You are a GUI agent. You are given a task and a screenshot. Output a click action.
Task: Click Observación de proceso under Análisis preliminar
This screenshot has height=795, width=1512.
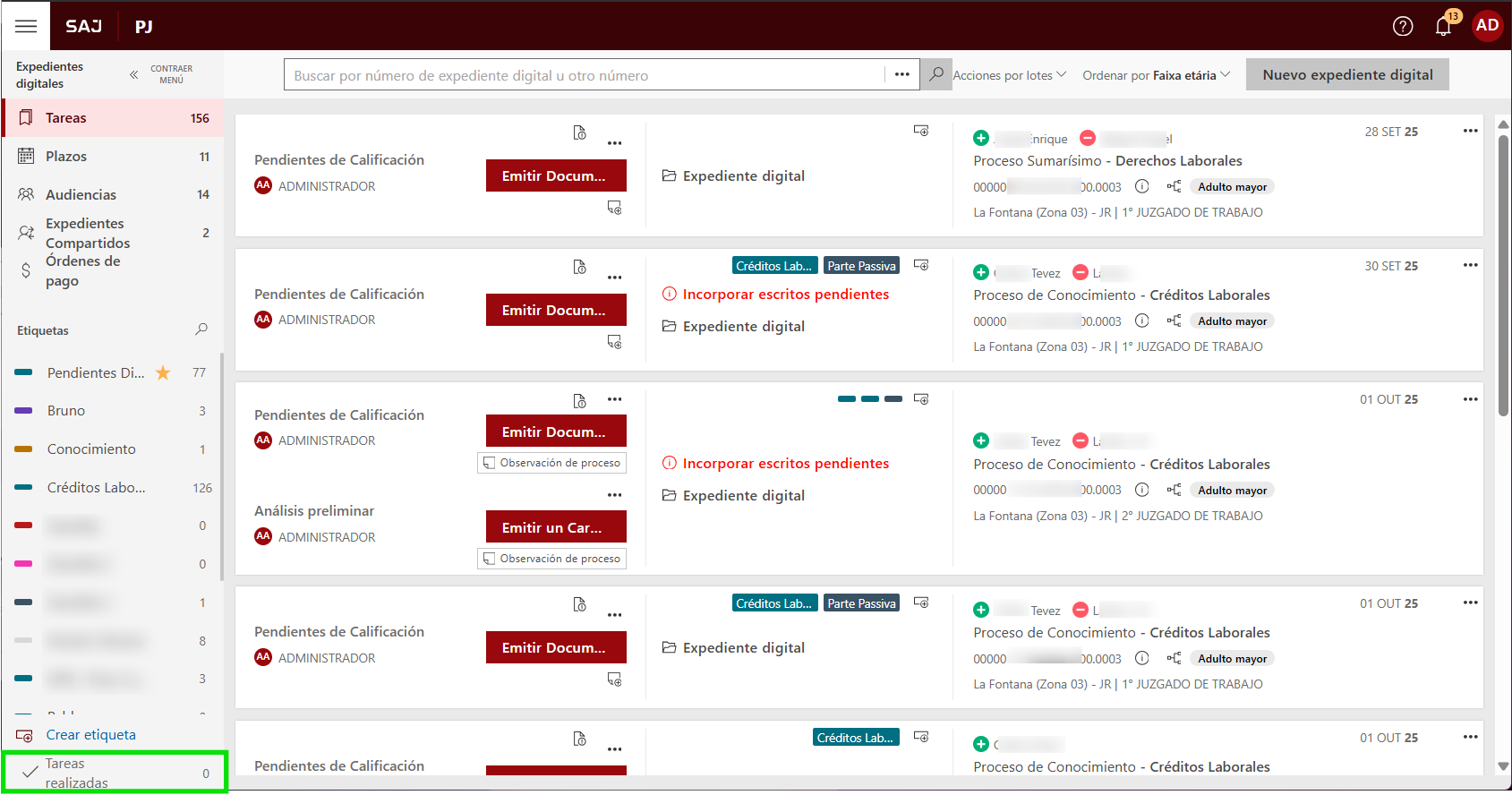click(x=551, y=559)
